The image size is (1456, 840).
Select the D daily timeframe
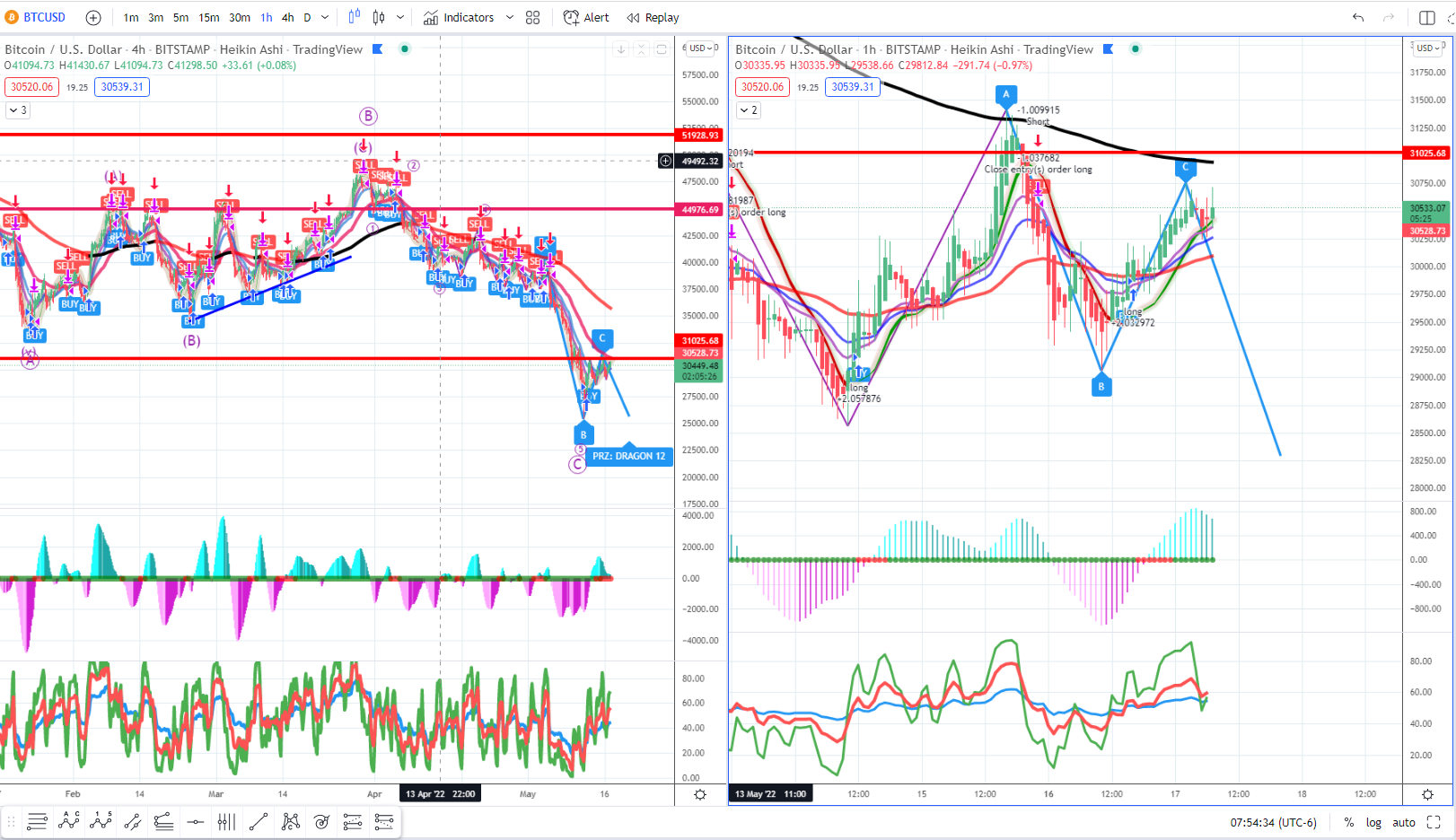307,17
